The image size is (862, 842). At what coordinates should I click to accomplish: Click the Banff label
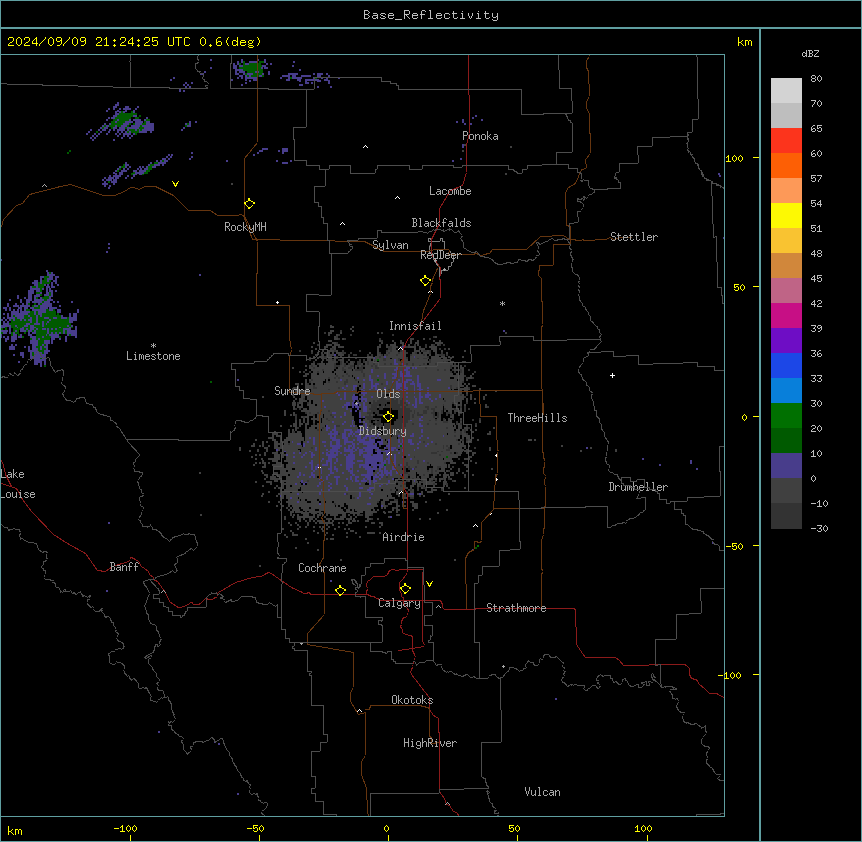(x=124, y=567)
